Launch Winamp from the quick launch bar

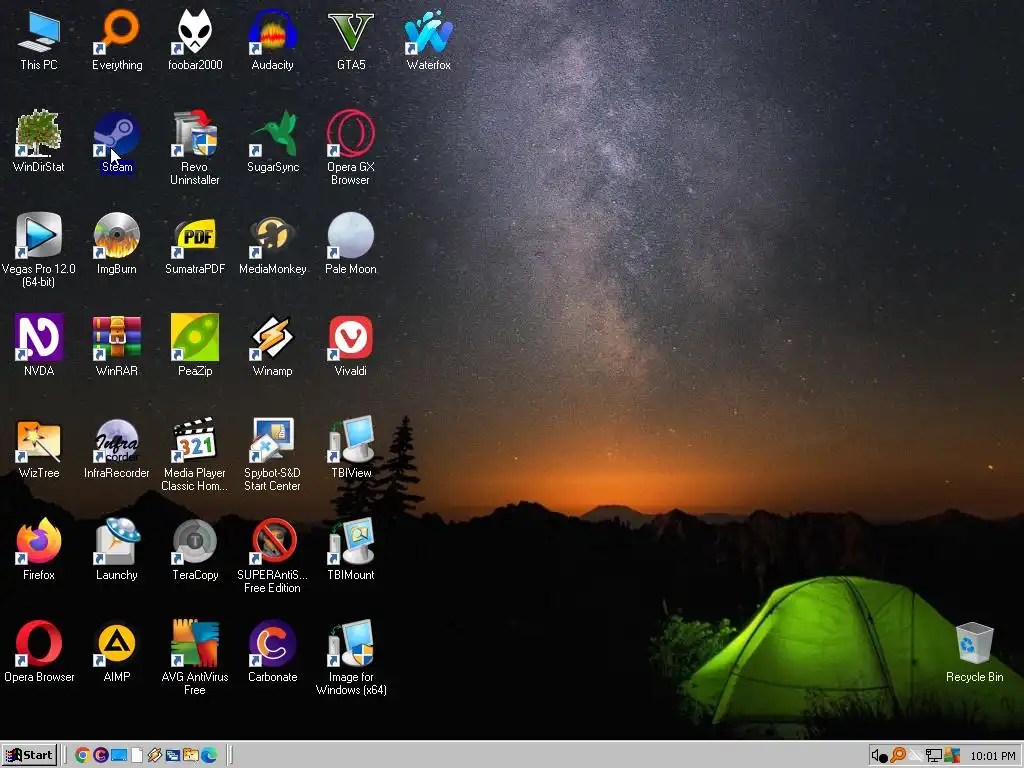coord(154,755)
